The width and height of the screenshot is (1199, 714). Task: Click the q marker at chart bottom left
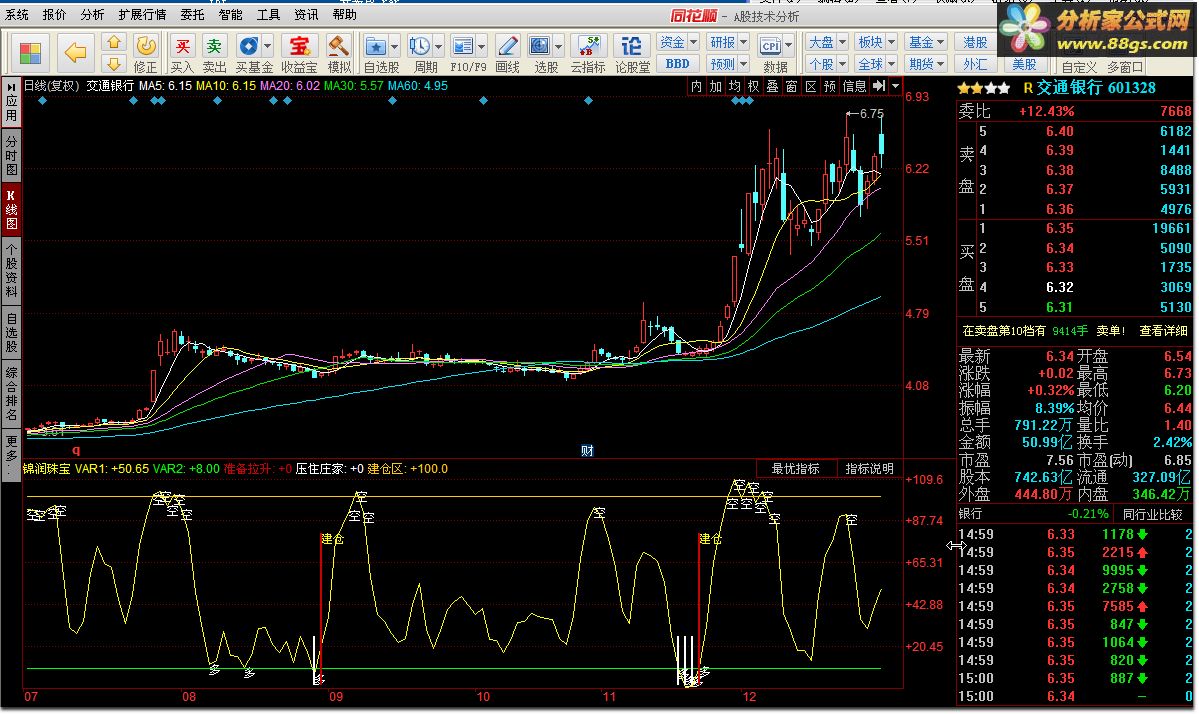coord(76,451)
